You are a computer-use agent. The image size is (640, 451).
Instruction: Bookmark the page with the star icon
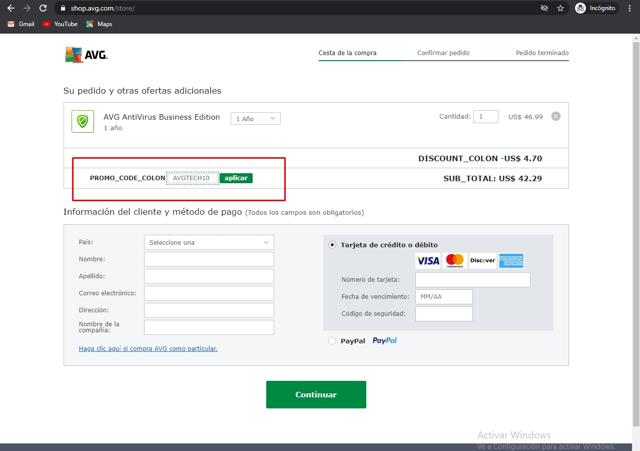tap(560, 8)
